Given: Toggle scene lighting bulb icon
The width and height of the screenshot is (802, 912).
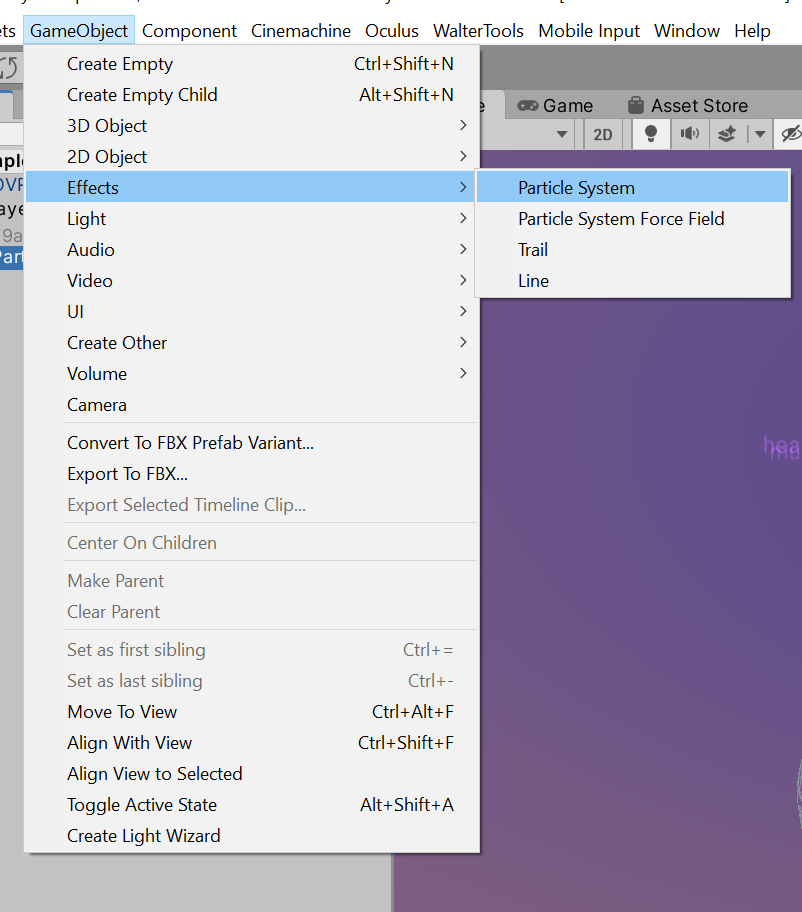Looking at the screenshot, I should pyautogui.click(x=651, y=134).
